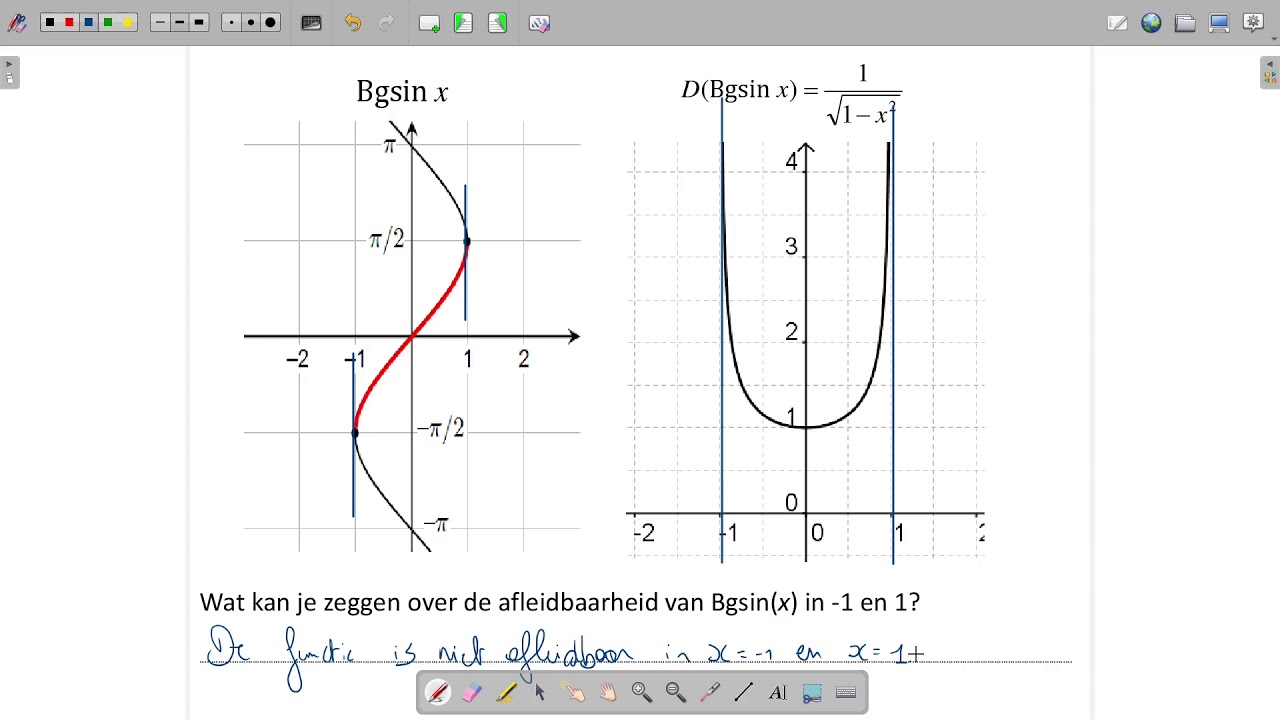The height and width of the screenshot is (720, 1280).
Task: Select the text tool
Action: click(x=778, y=692)
